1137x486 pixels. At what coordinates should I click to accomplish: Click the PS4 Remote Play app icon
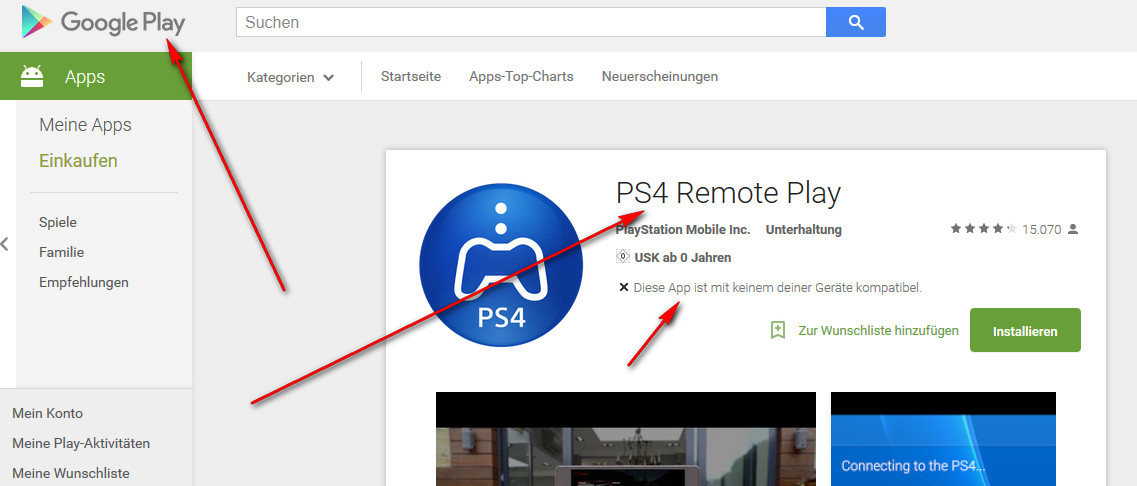click(x=501, y=265)
